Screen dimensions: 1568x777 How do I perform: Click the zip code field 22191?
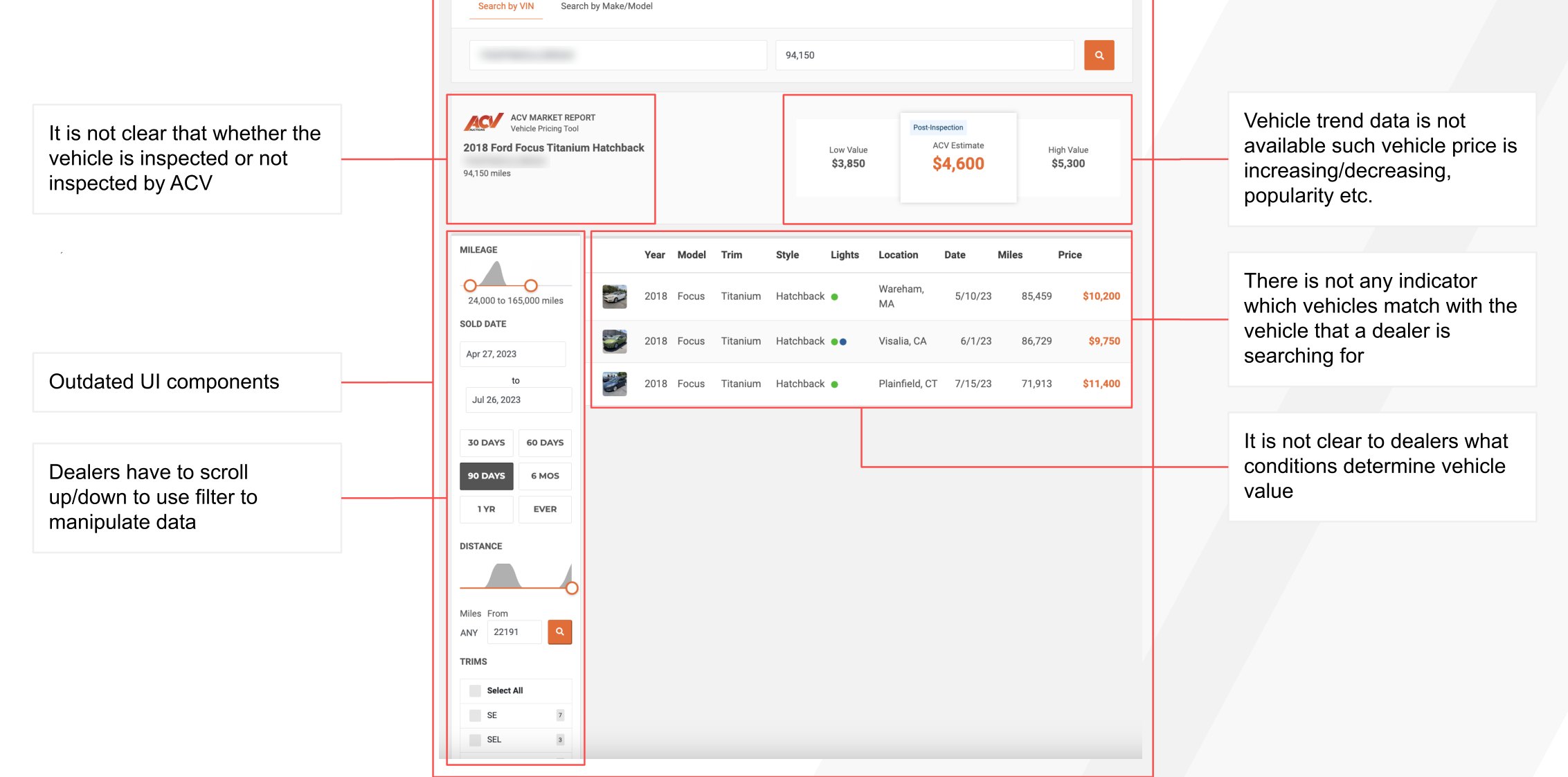click(514, 632)
